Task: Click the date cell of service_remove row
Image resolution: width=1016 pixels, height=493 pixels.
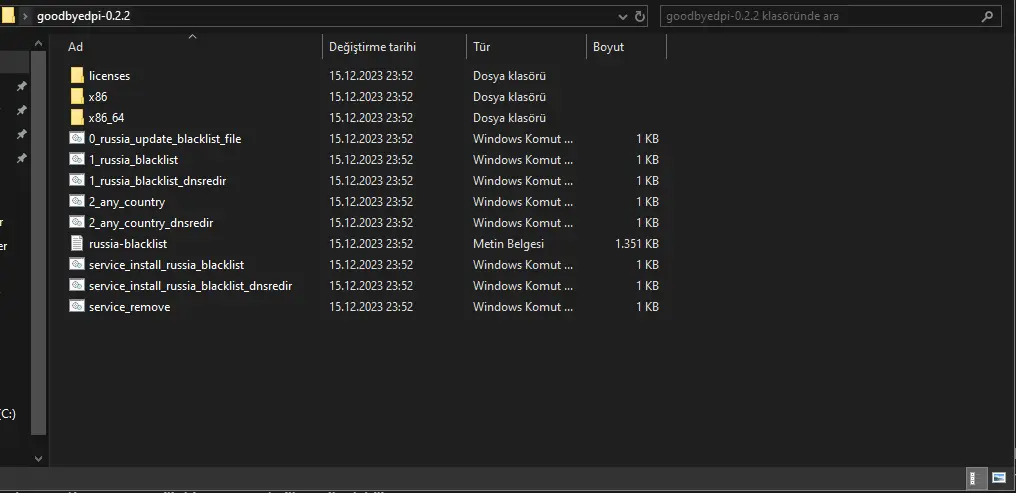Action: [371, 306]
